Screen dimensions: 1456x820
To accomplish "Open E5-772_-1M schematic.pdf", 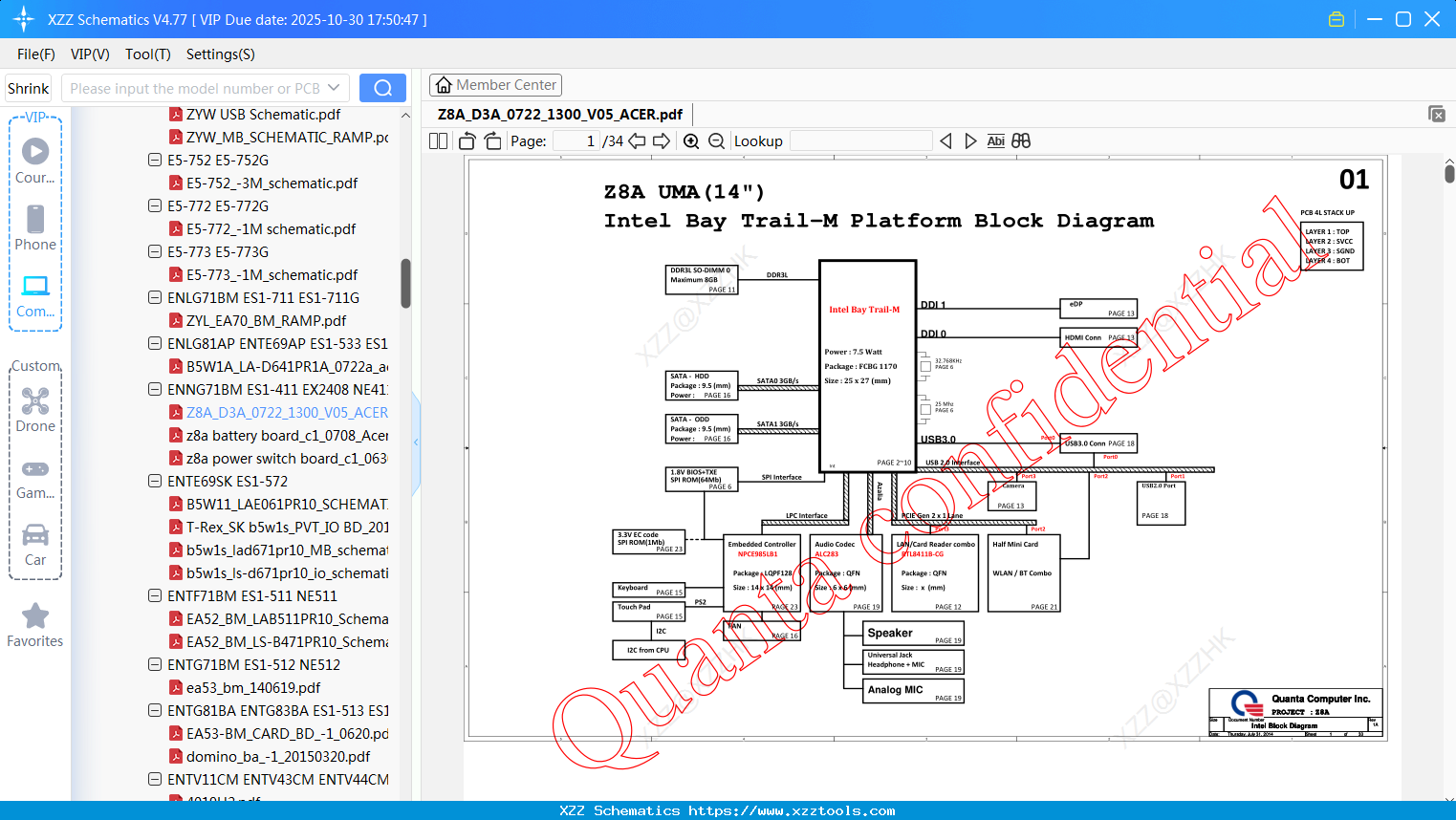I will point(271,229).
